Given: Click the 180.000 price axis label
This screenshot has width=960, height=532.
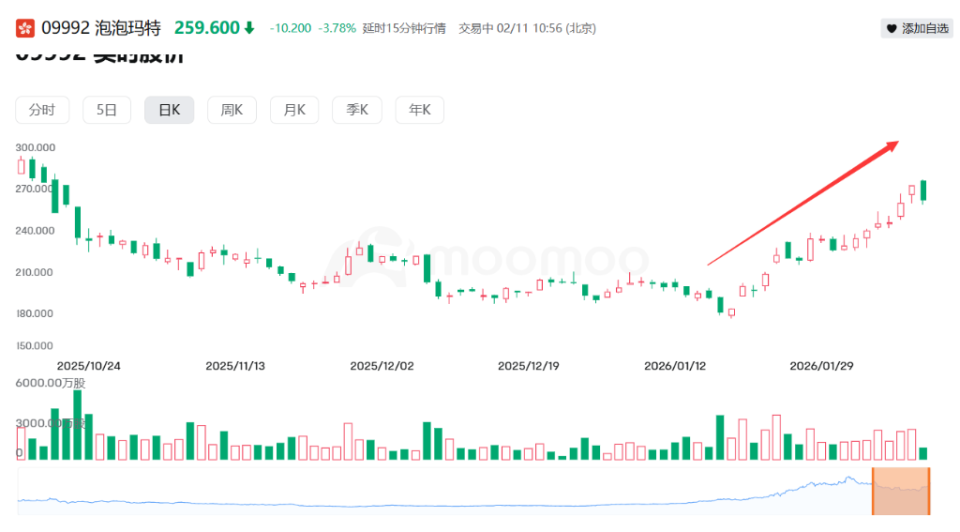Looking at the screenshot, I should click(34, 313).
